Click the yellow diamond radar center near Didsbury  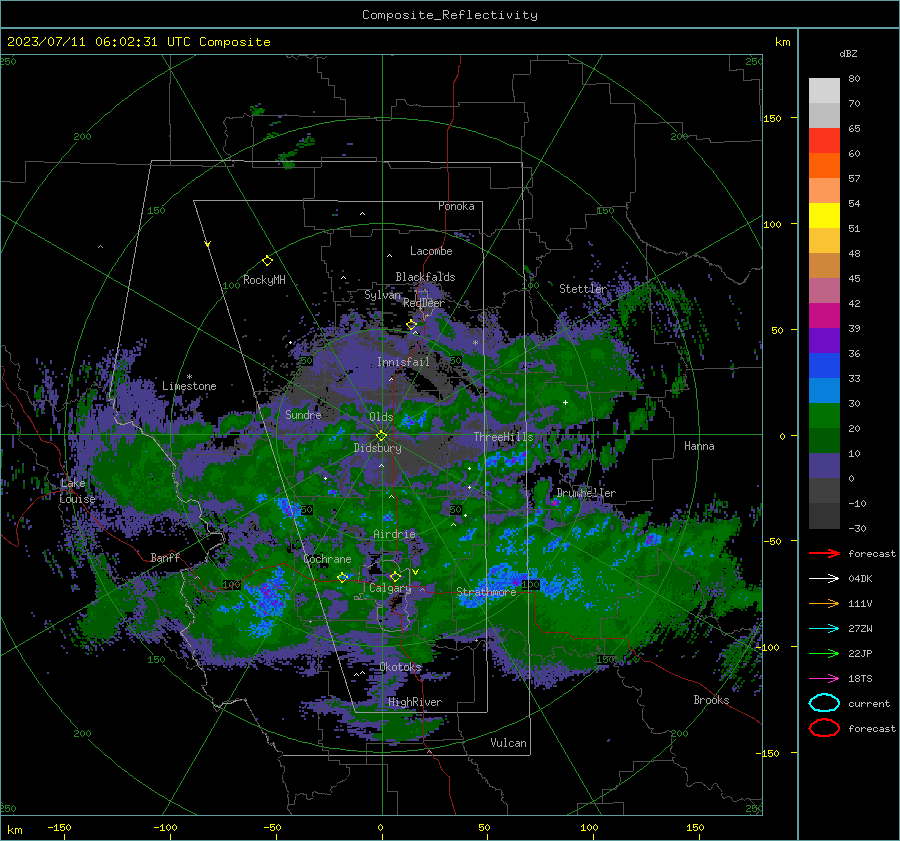coord(381,436)
